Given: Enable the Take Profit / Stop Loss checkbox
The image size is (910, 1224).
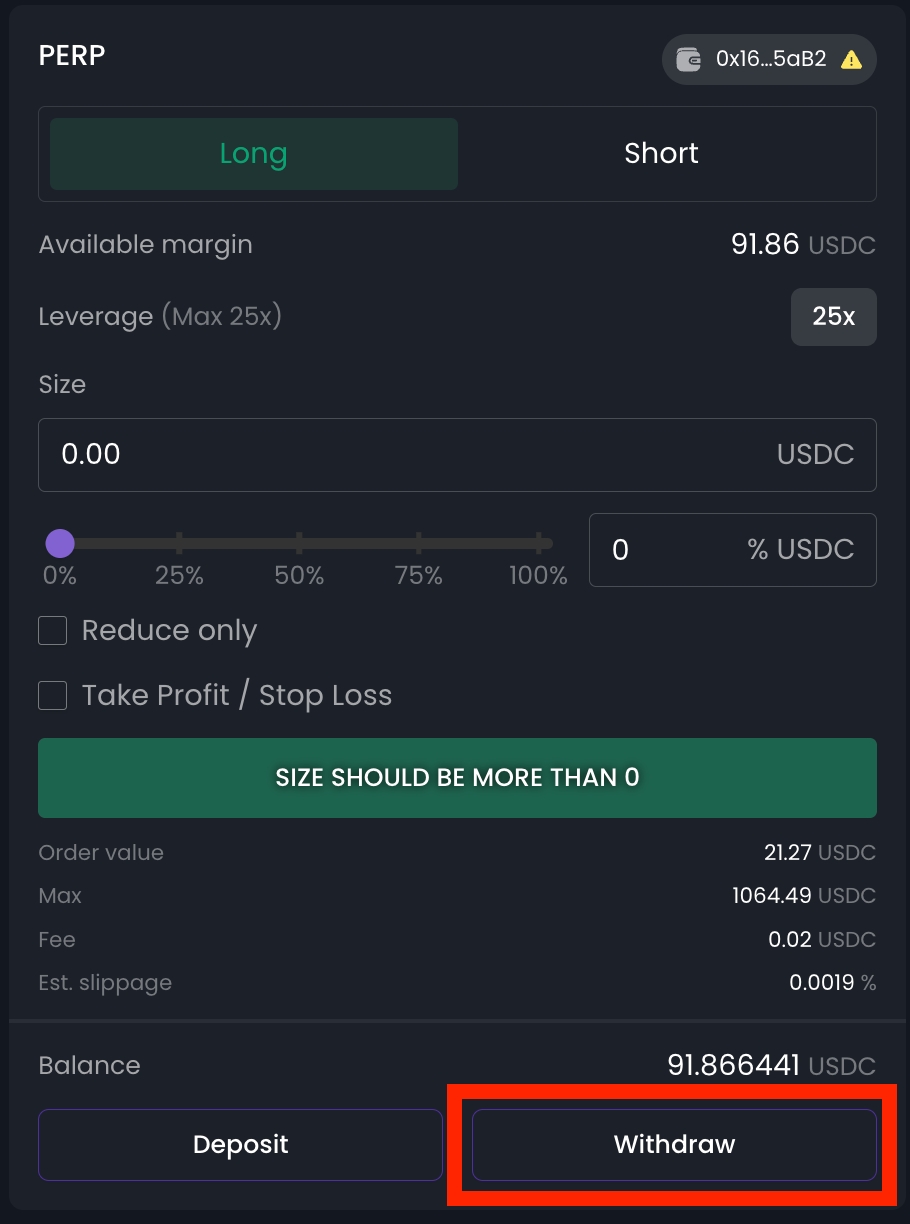Looking at the screenshot, I should point(53,695).
